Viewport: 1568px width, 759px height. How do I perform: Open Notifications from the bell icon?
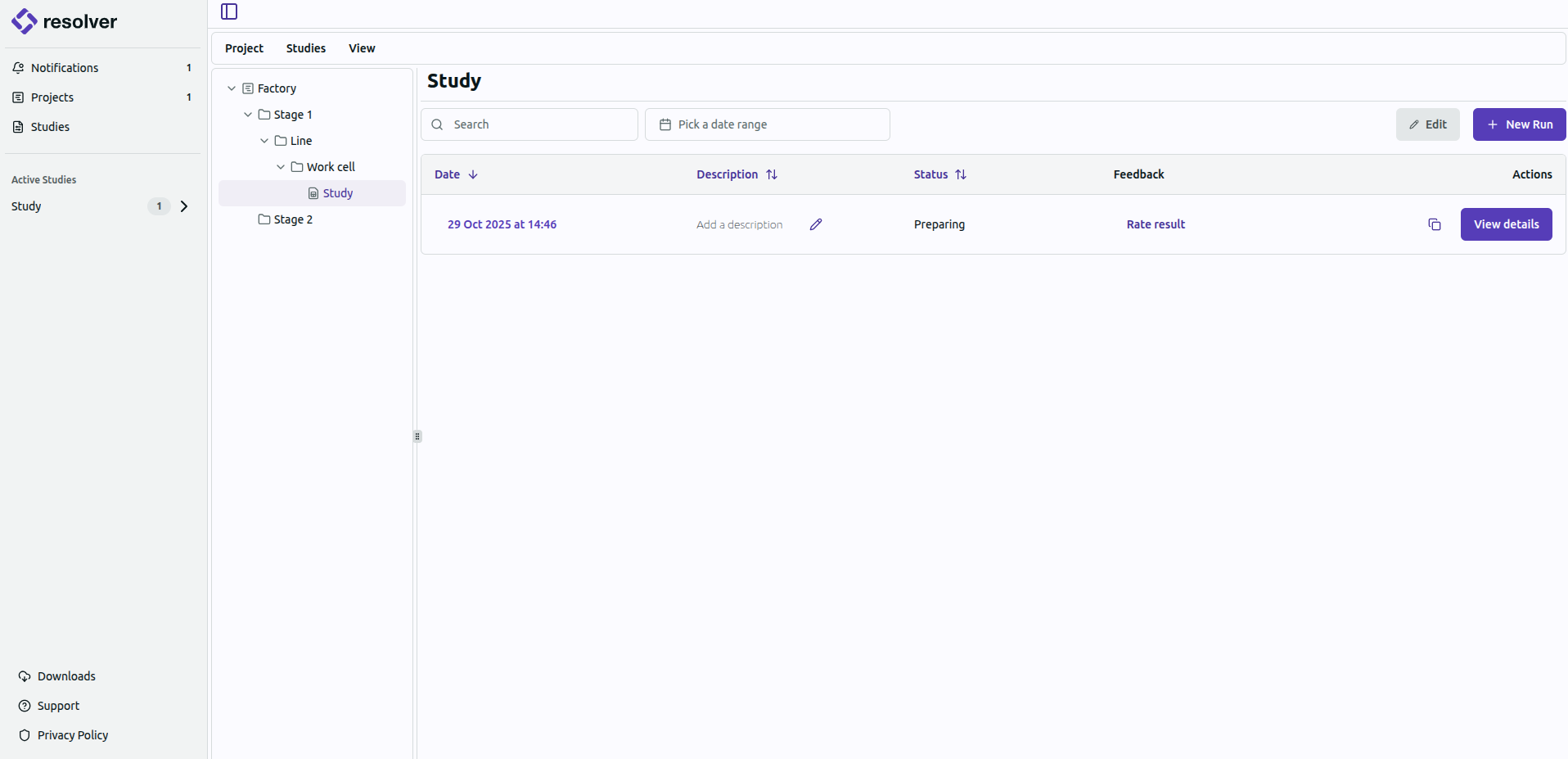[x=18, y=68]
